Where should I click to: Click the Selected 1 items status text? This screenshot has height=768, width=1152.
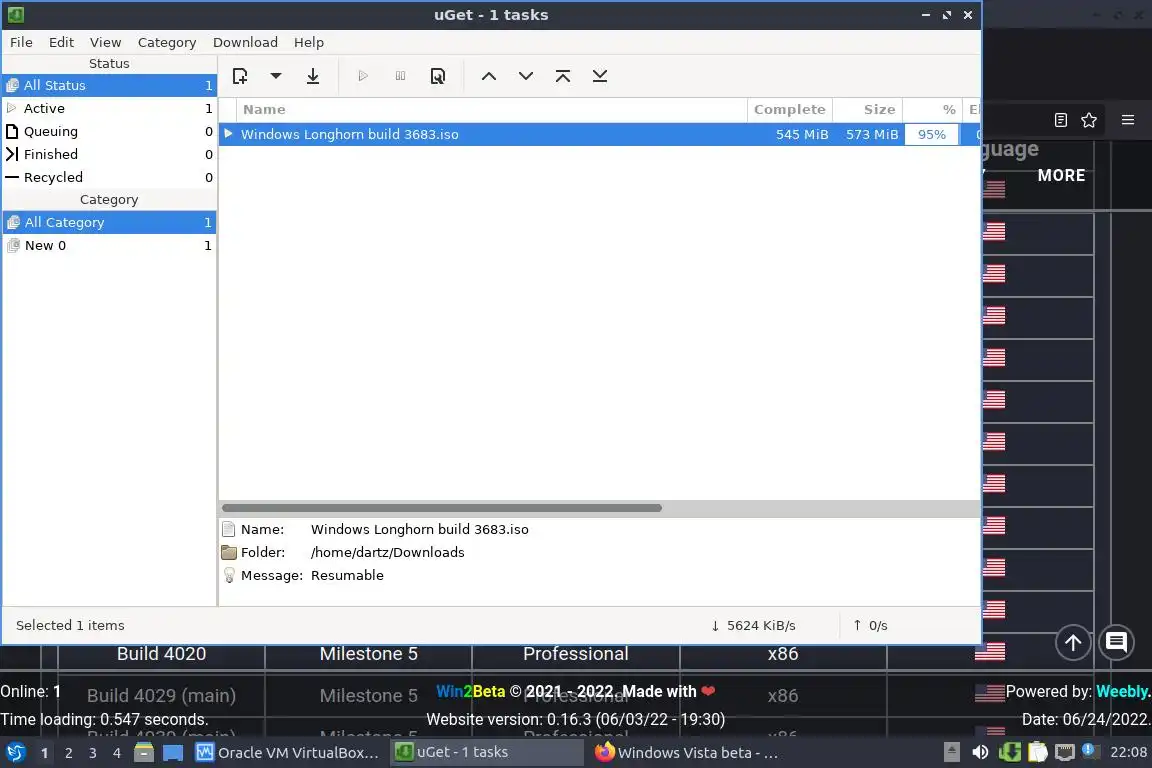[x=71, y=625]
